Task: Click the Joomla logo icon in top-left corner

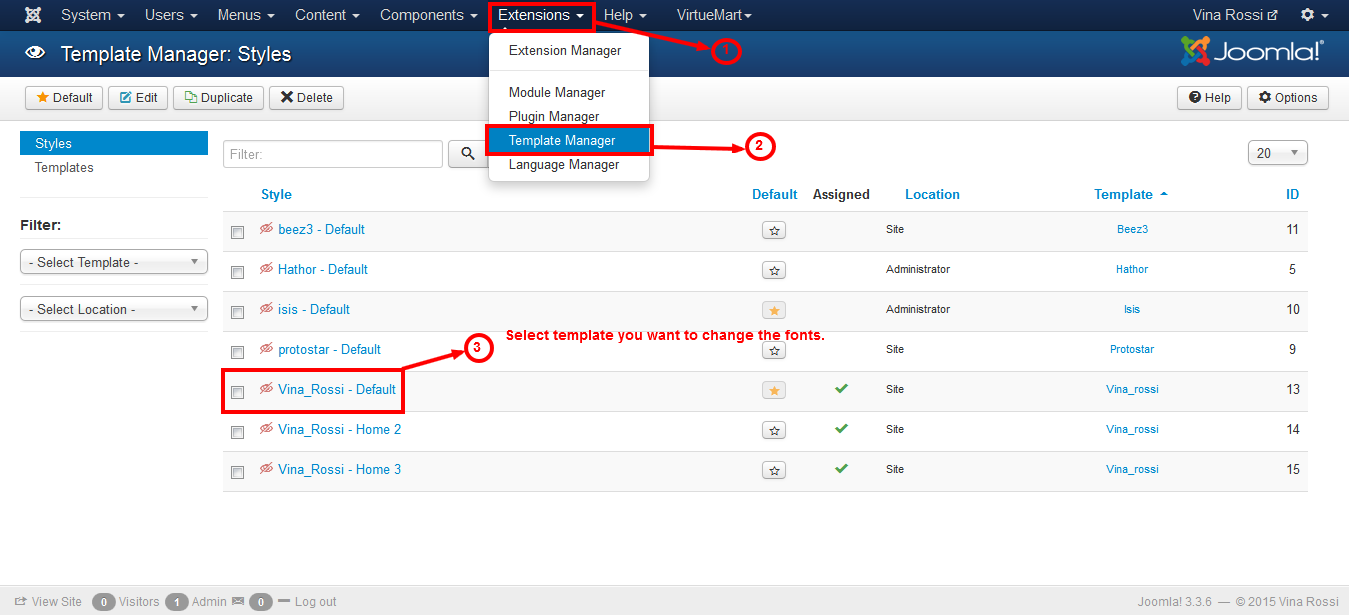Action: click(x=33, y=15)
